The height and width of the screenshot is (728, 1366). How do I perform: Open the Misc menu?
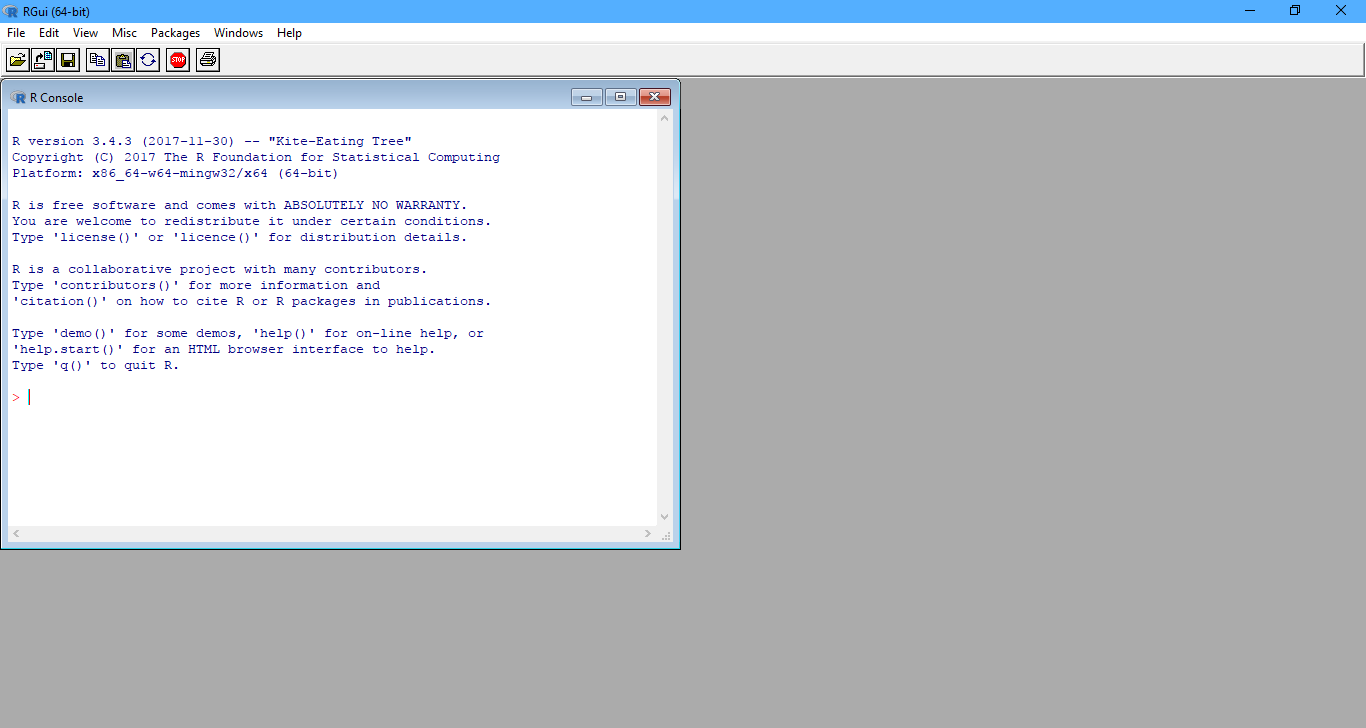coord(124,33)
